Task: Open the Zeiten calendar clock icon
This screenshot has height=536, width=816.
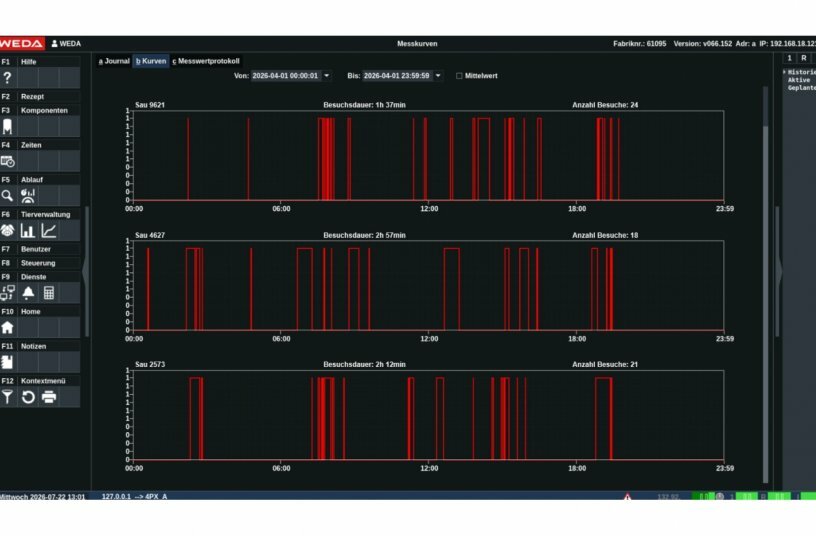Action: (x=7, y=161)
